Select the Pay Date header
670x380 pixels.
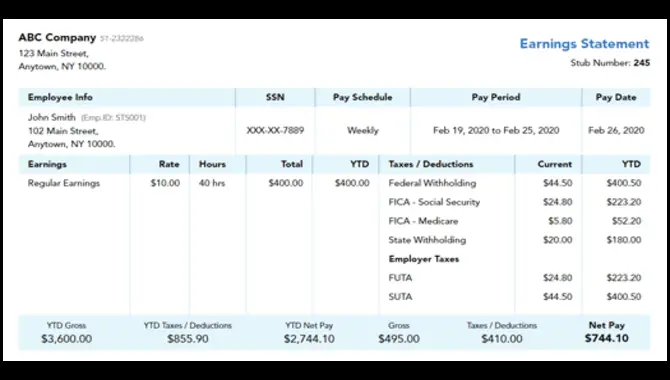[616, 97]
